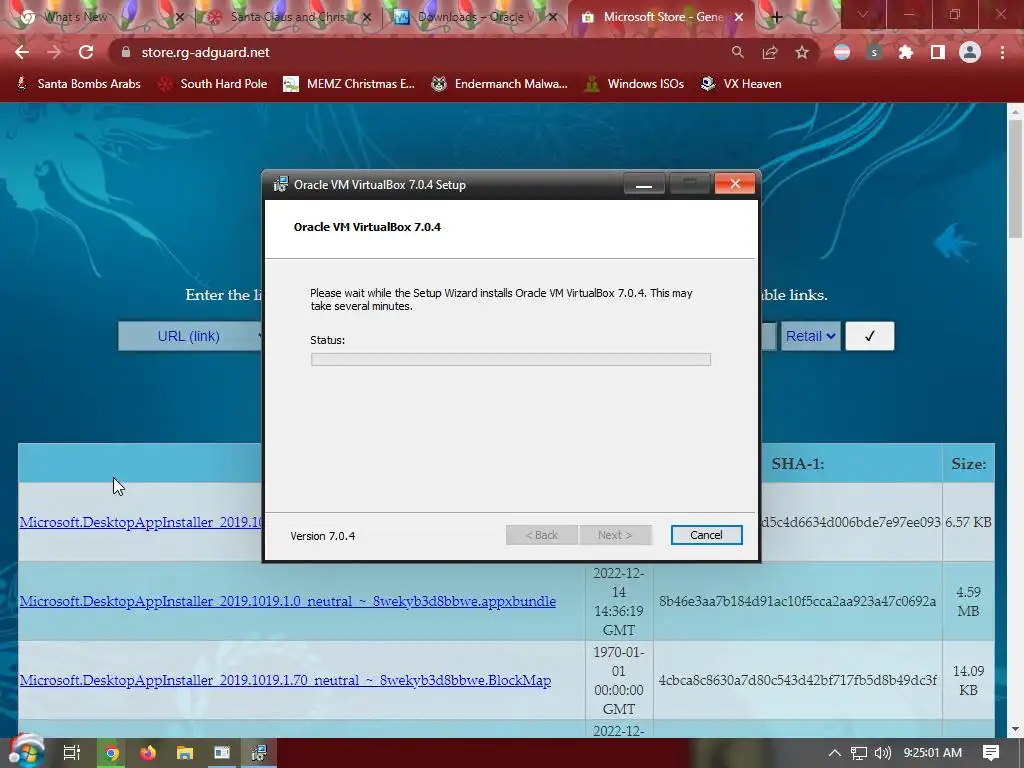This screenshot has width=1024, height=768.
Task: Select the Microsoft Store - Generation tab
Action: pos(661,17)
